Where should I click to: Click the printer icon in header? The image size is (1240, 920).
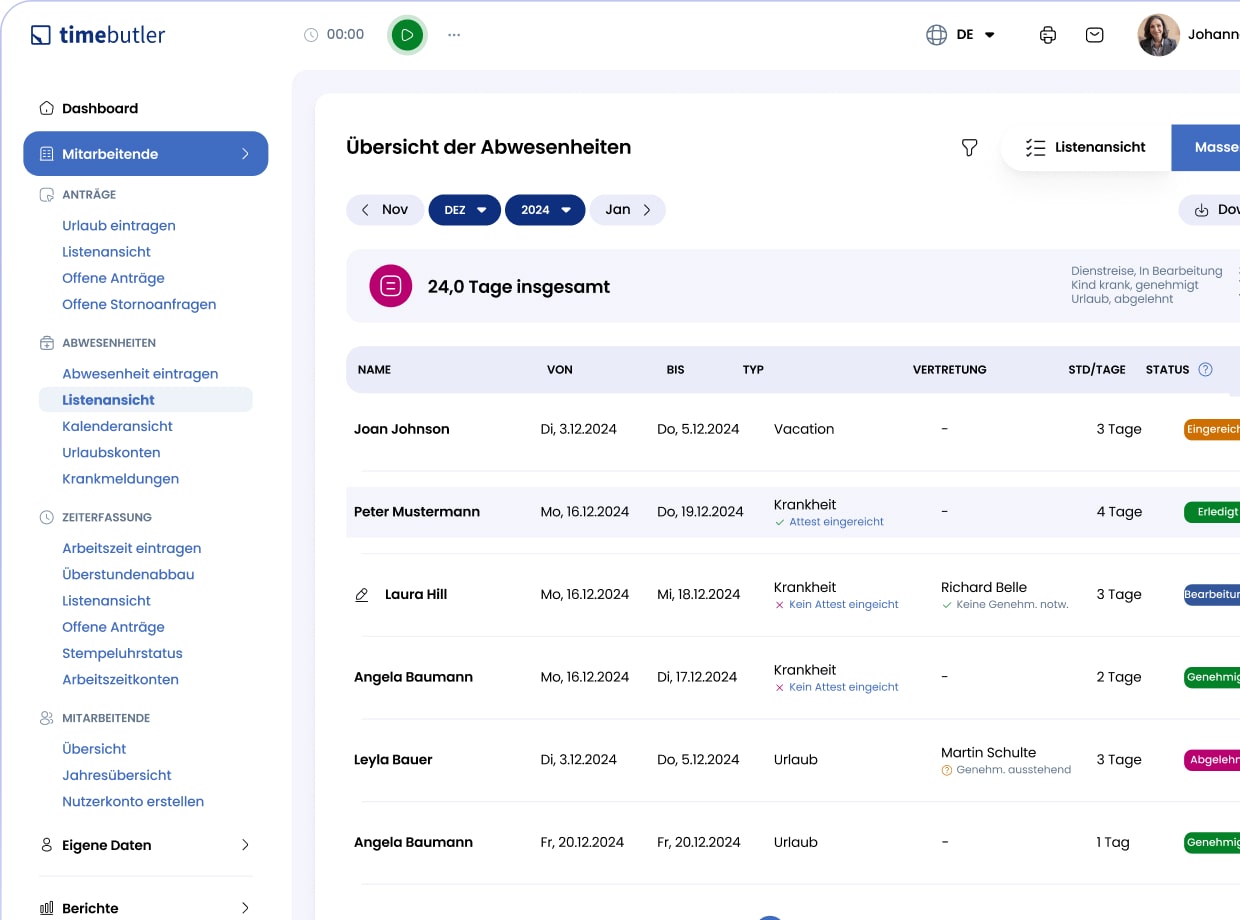click(1047, 35)
